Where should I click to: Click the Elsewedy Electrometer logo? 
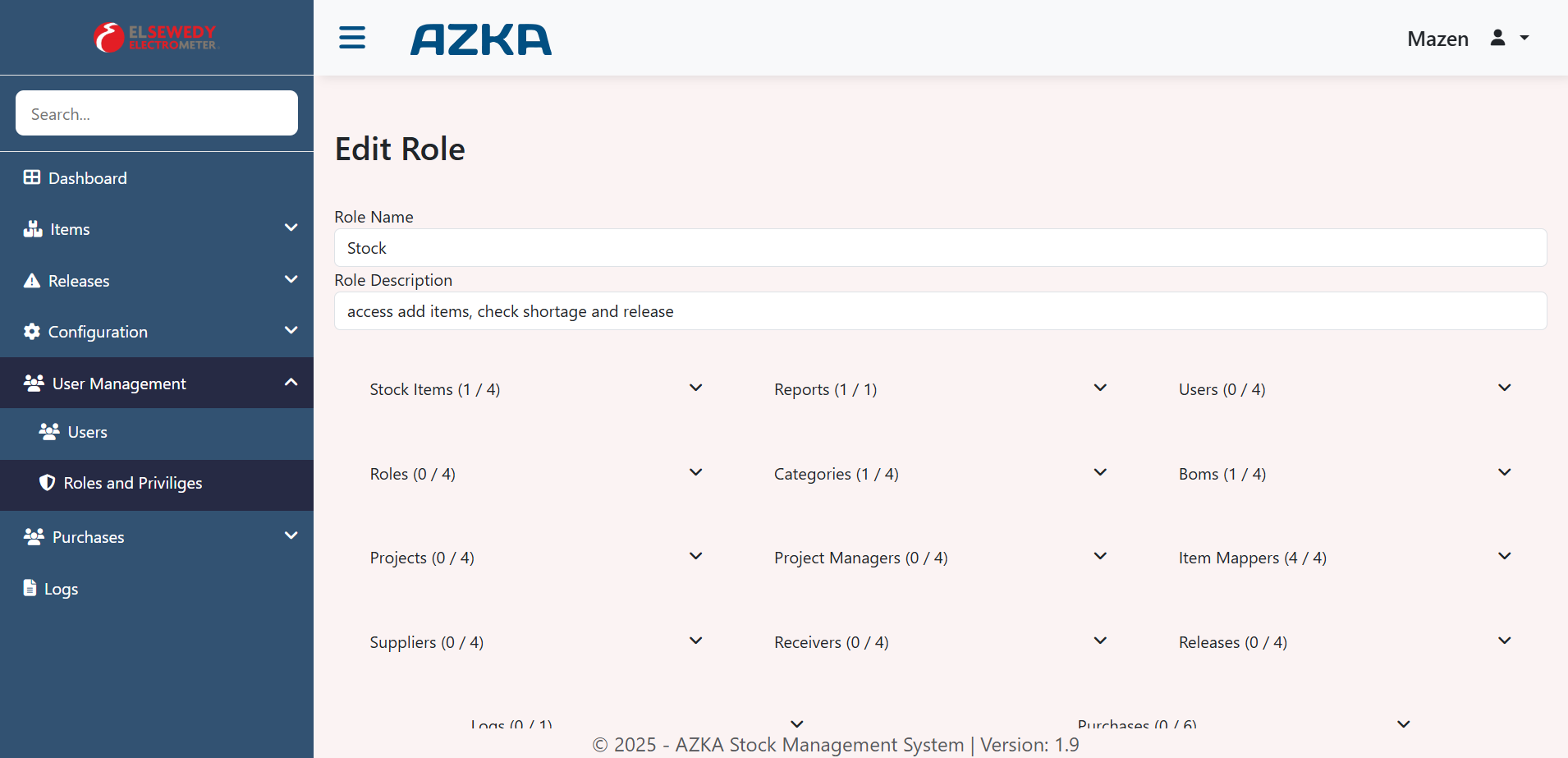pyautogui.click(x=155, y=38)
